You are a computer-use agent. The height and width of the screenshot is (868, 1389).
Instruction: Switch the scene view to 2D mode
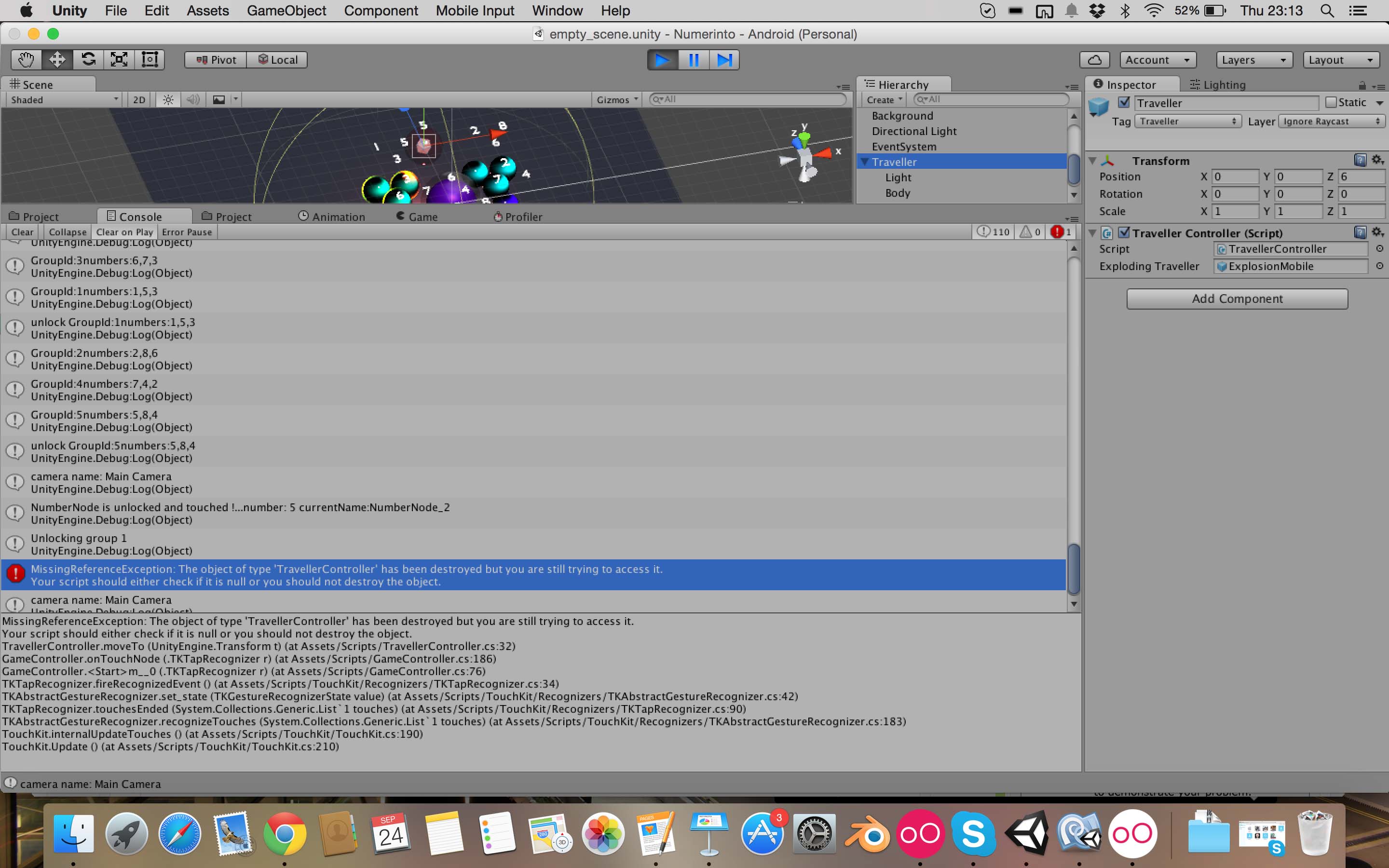pos(138,99)
